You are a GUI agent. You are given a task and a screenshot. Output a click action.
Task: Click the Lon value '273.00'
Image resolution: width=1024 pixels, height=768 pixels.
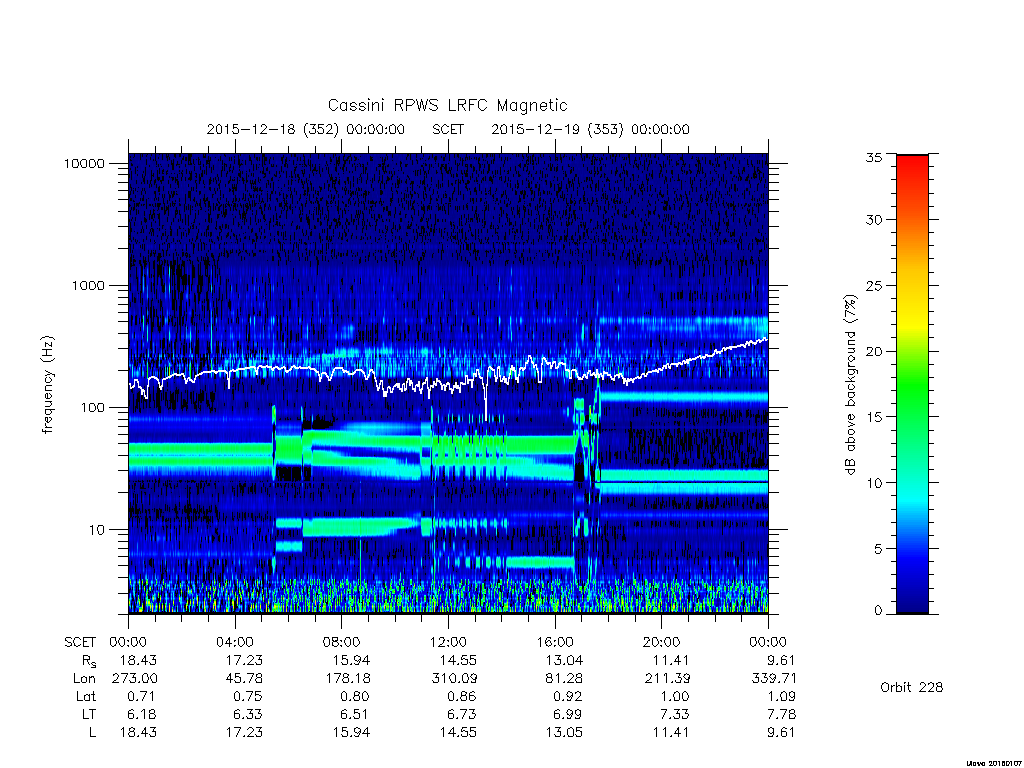coord(135,679)
